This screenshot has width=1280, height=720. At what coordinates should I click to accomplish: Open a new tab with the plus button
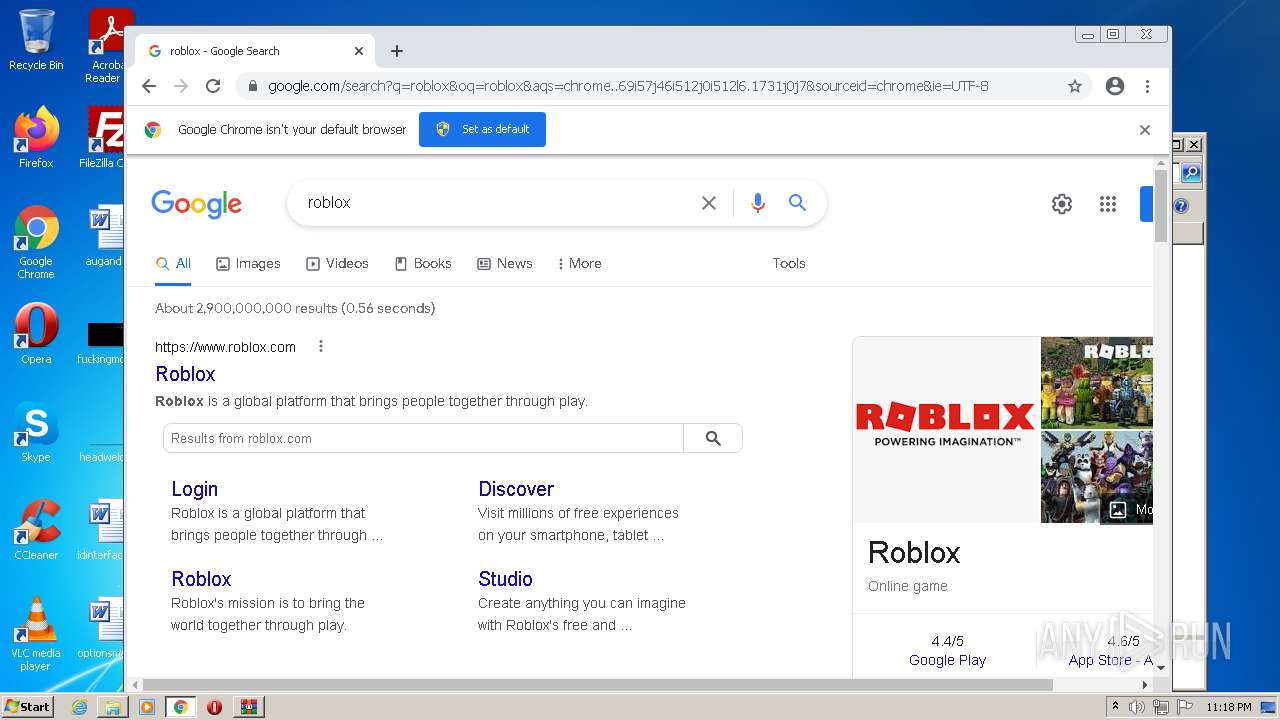(x=397, y=51)
